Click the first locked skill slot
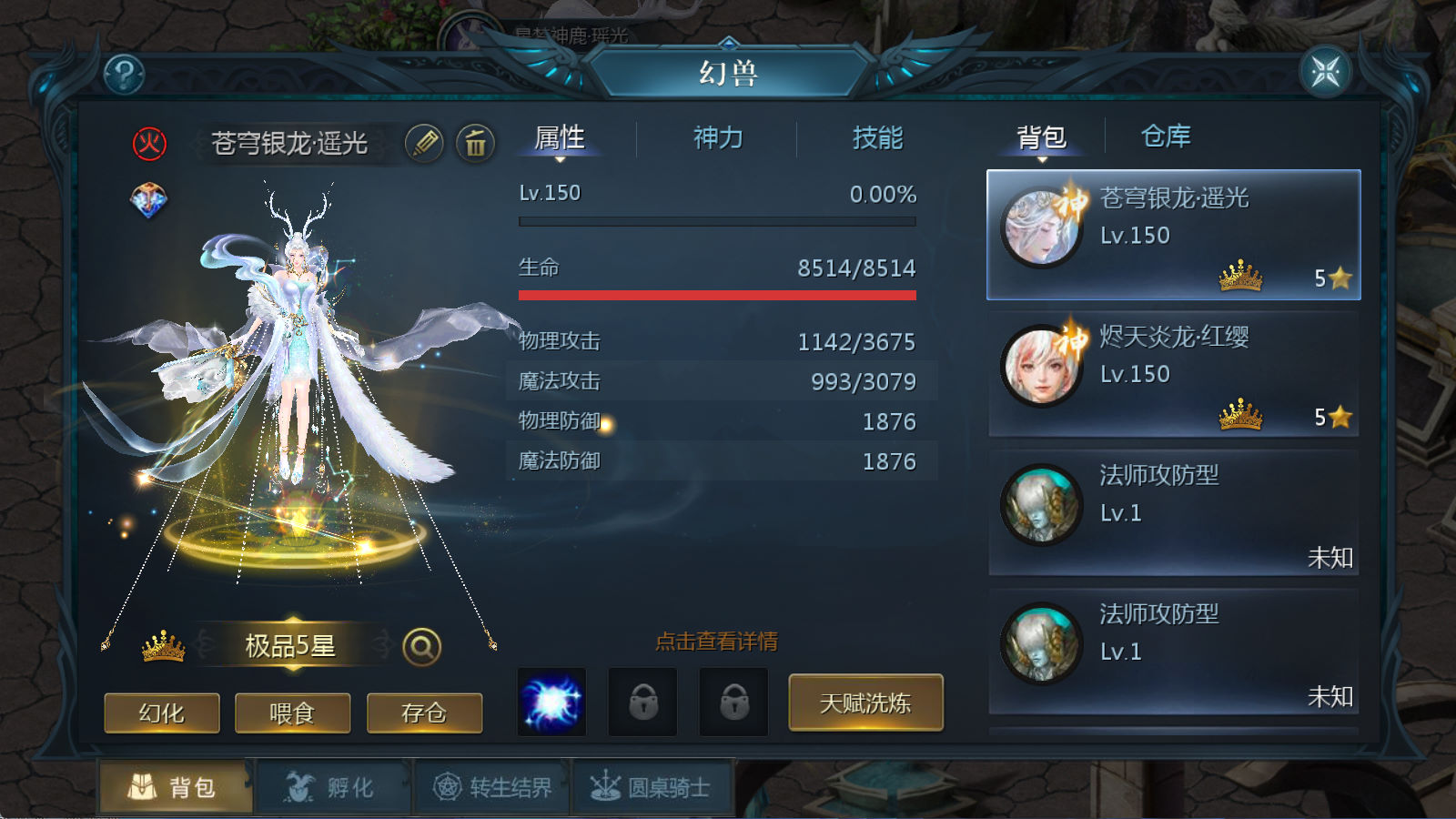 pyautogui.click(x=642, y=703)
